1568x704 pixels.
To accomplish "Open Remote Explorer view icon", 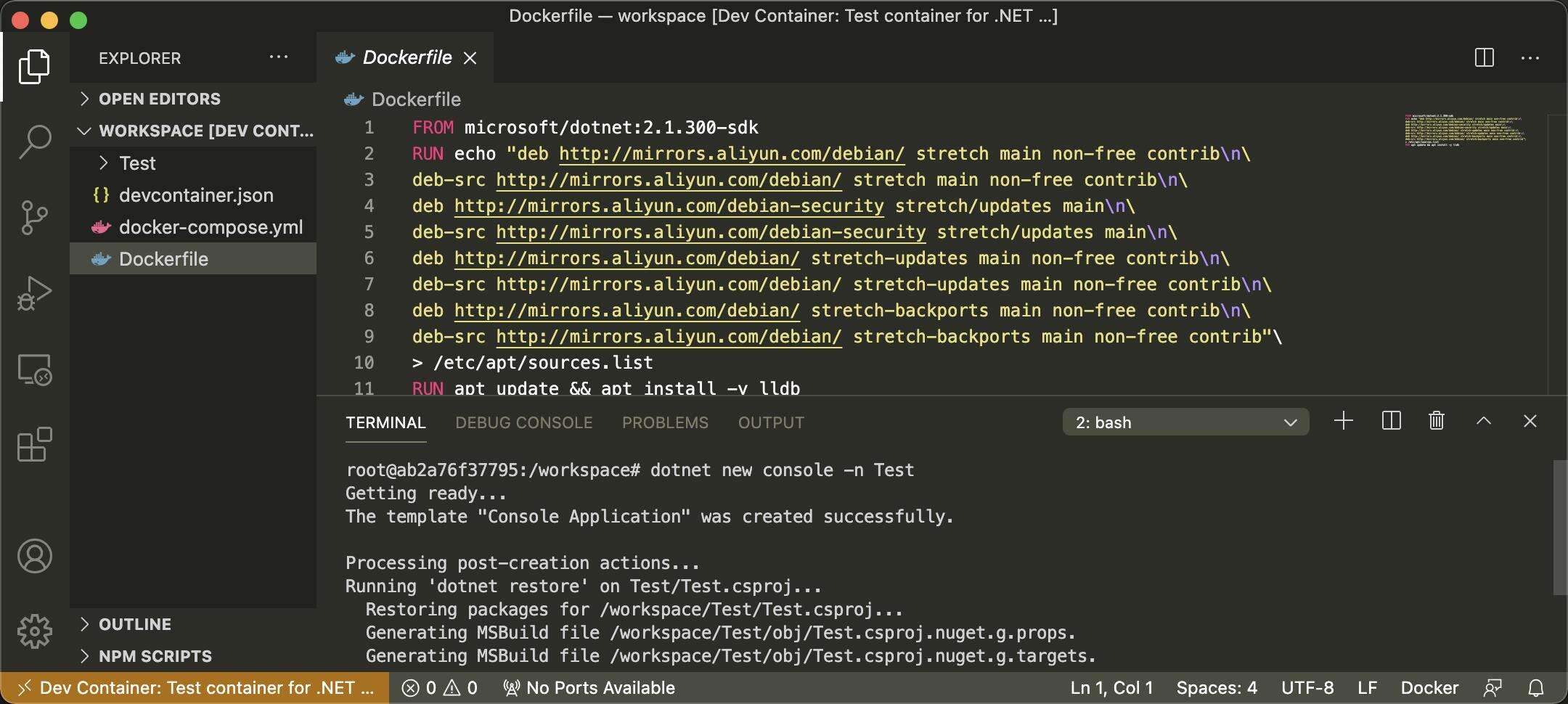I will tap(34, 369).
